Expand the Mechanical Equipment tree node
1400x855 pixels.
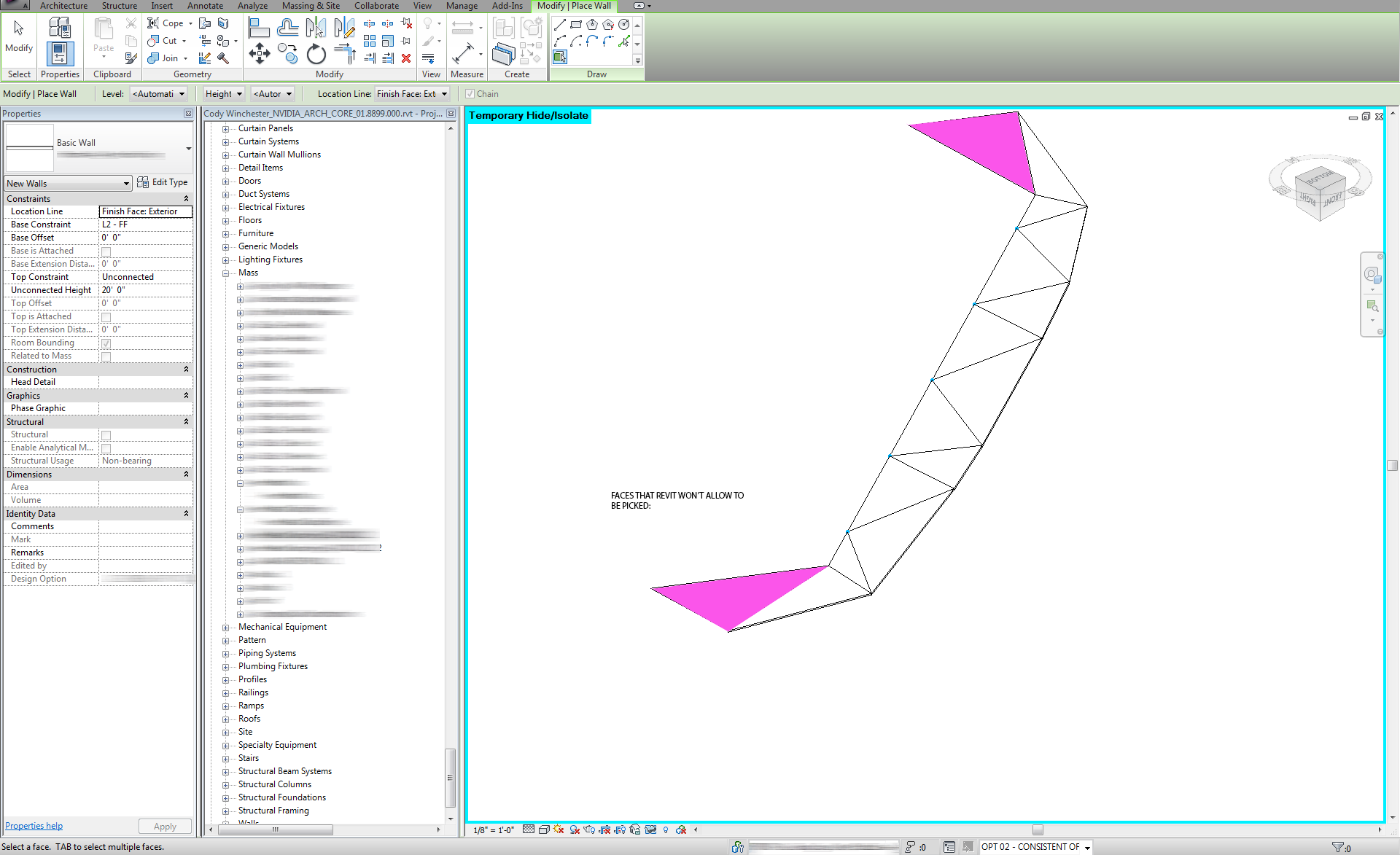(x=226, y=628)
